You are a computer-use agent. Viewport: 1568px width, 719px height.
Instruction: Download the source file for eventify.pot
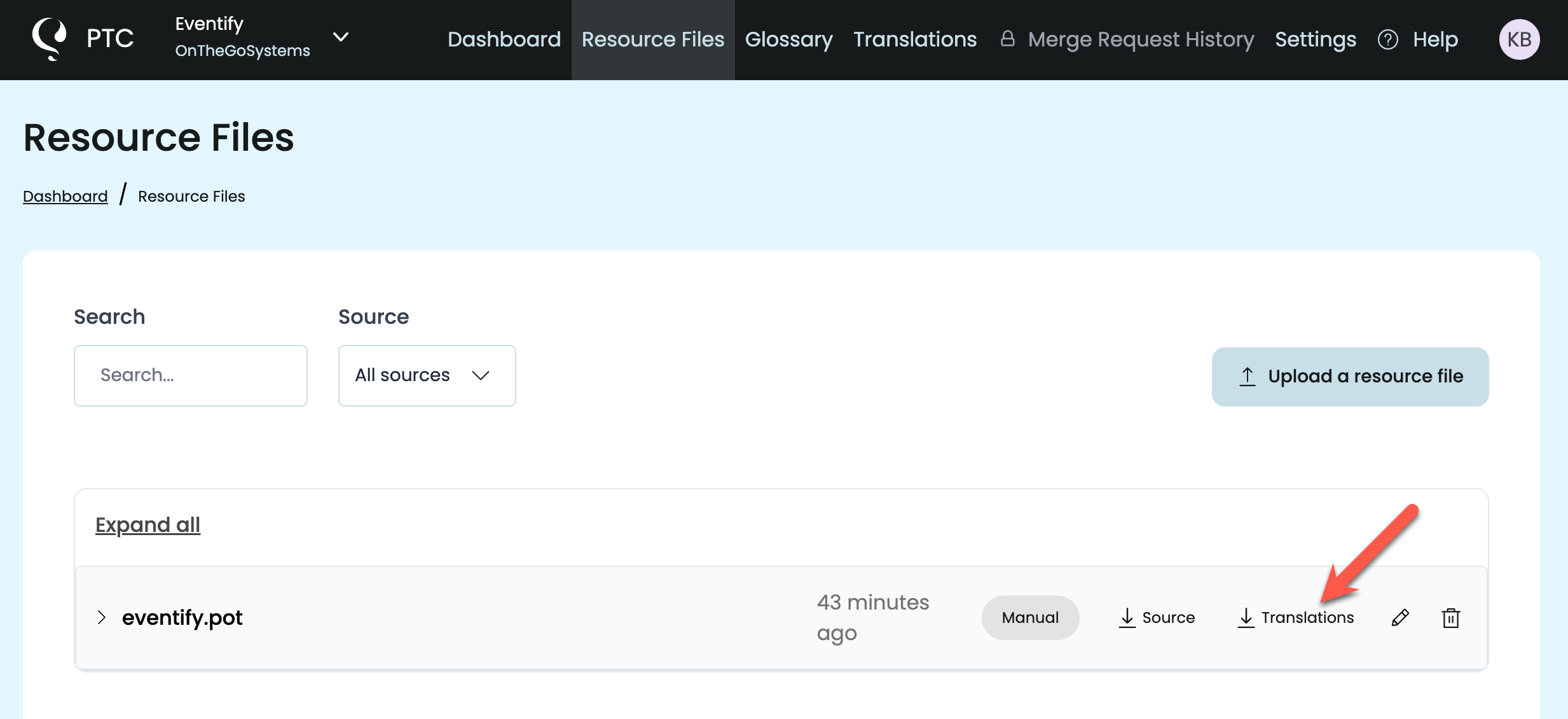click(1157, 617)
